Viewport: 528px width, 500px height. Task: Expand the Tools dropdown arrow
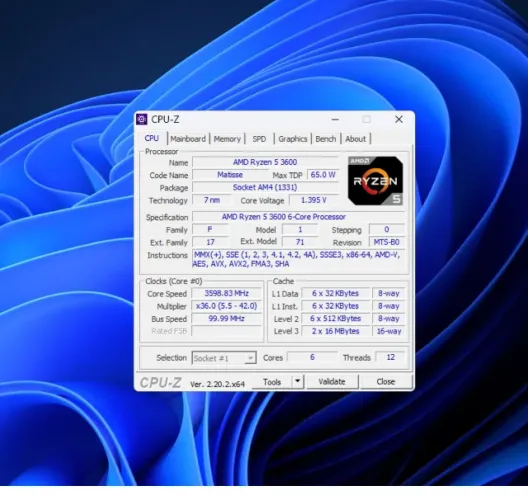click(297, 382)
